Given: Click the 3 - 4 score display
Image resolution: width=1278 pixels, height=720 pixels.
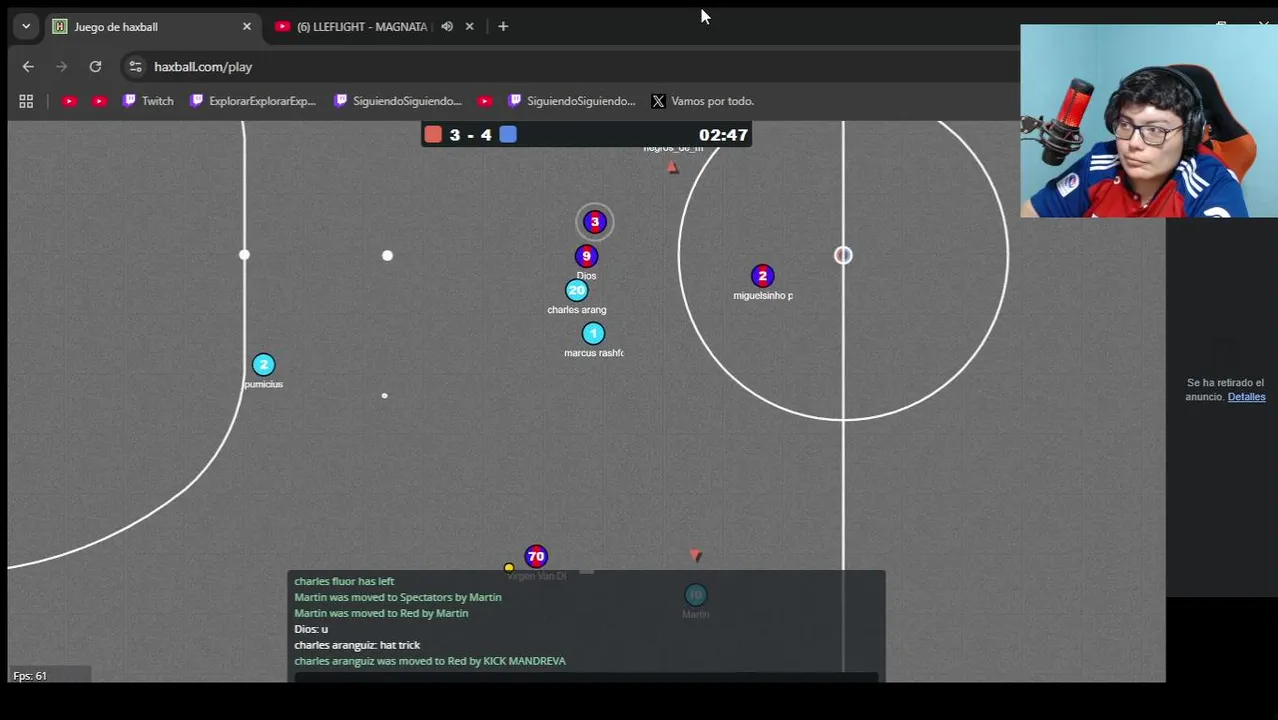Looking at the screenshot, I should pos(470,135).
